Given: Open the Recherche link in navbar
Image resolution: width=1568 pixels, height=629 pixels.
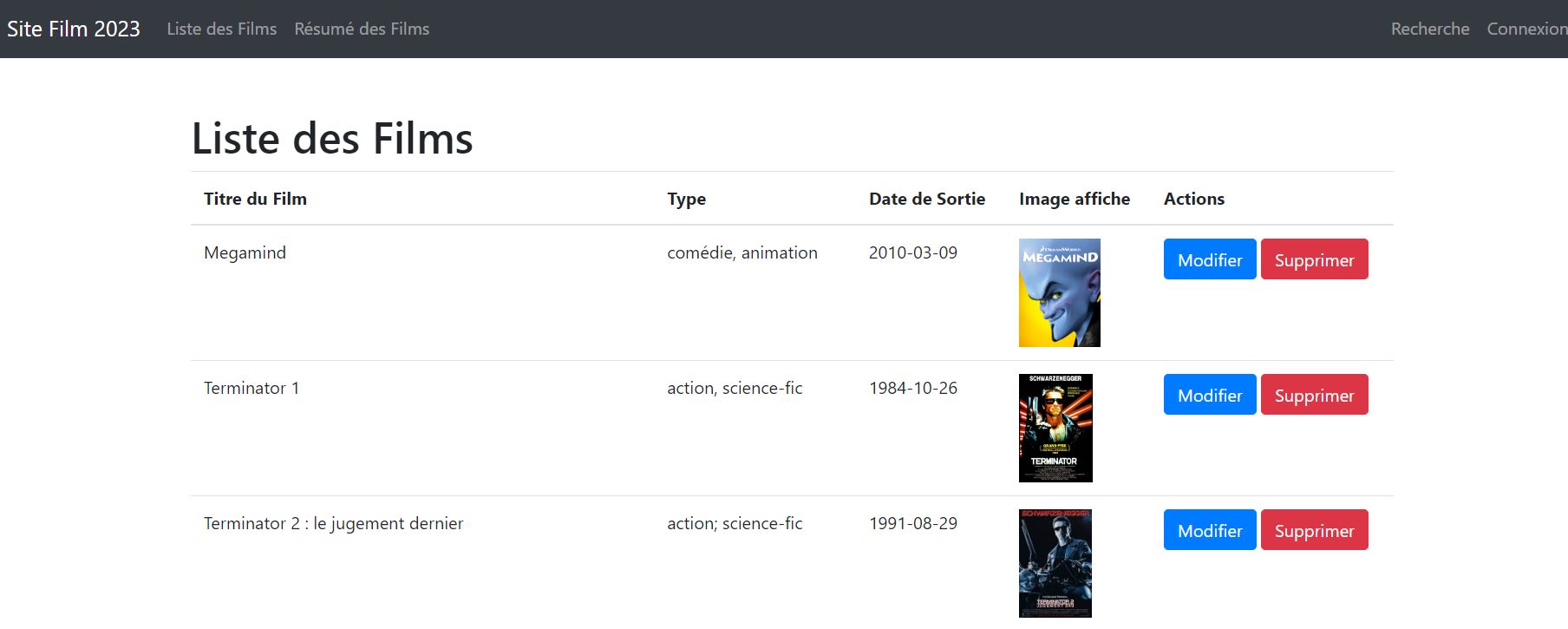Looking at the screenshot, I should coord(1429,29).
